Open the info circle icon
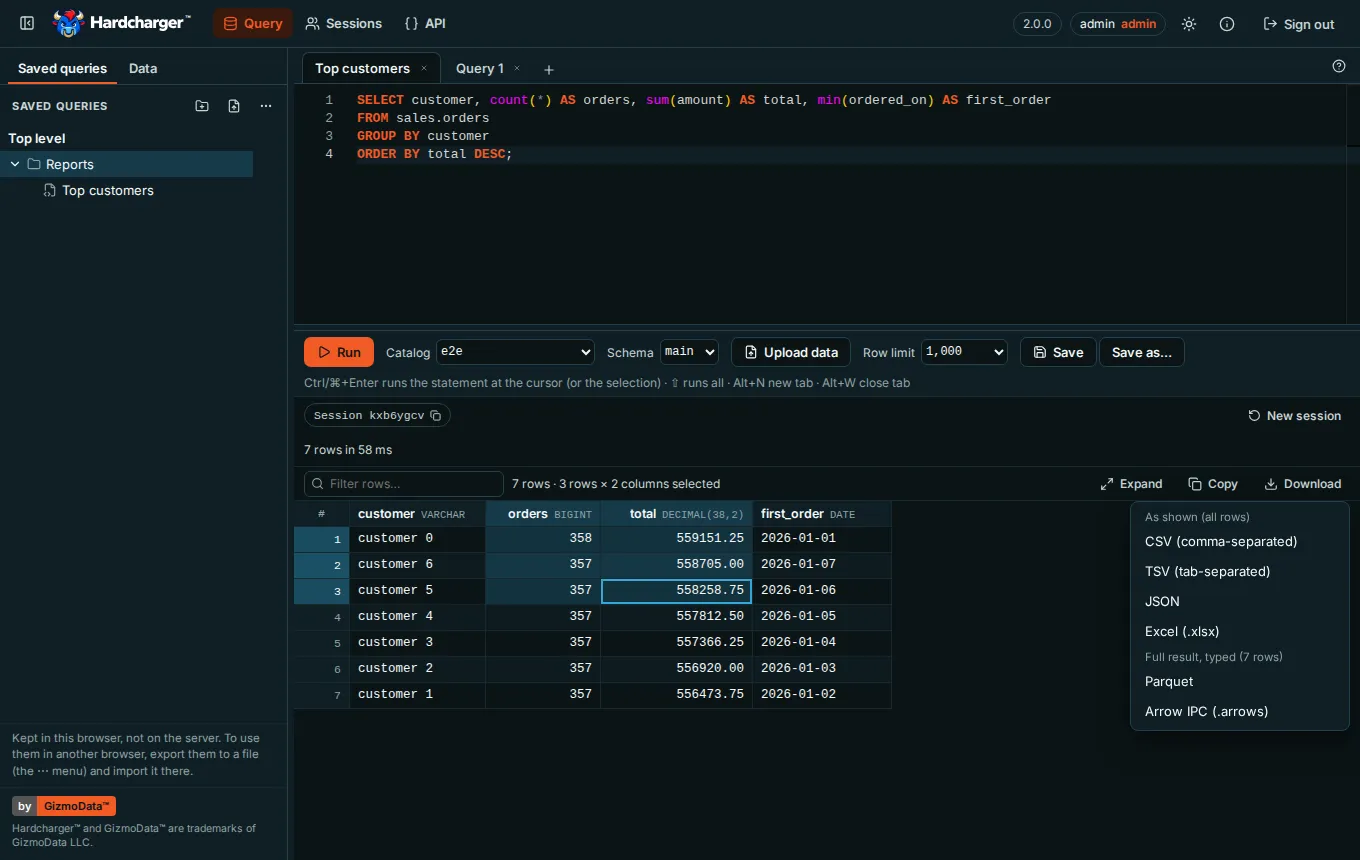1360x860 pixels. (x=1227, y=24)
